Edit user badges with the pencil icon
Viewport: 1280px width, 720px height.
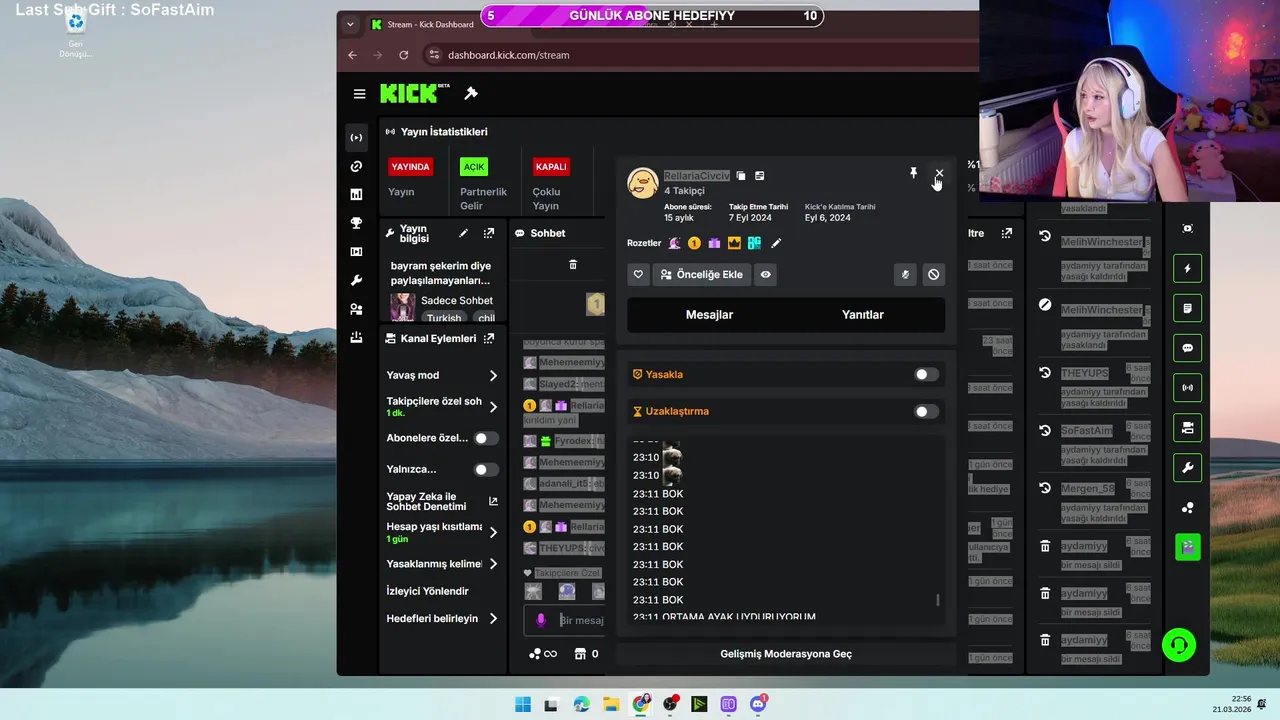[776, 243]
